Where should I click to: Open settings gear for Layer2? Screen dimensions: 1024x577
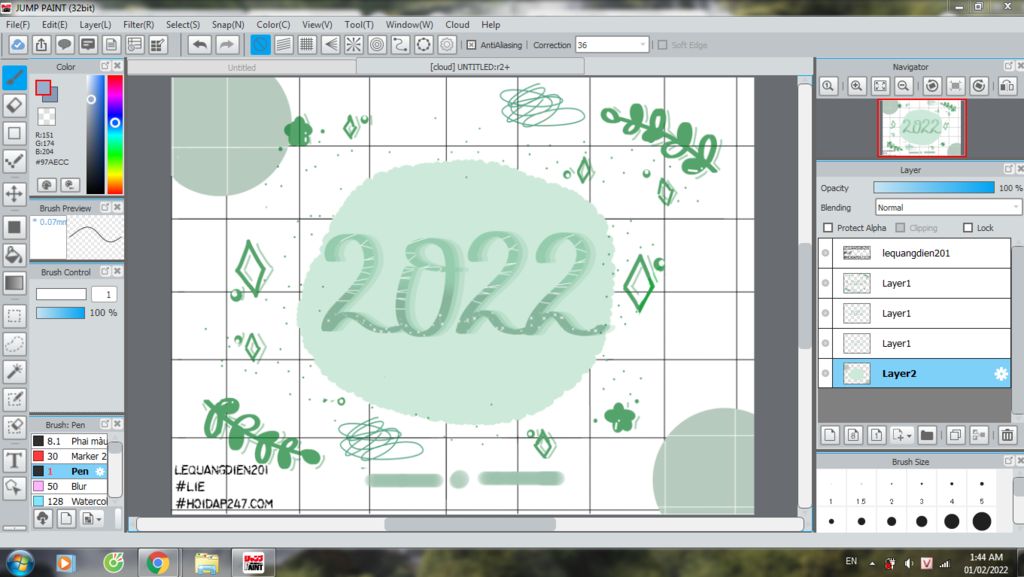1000,374
